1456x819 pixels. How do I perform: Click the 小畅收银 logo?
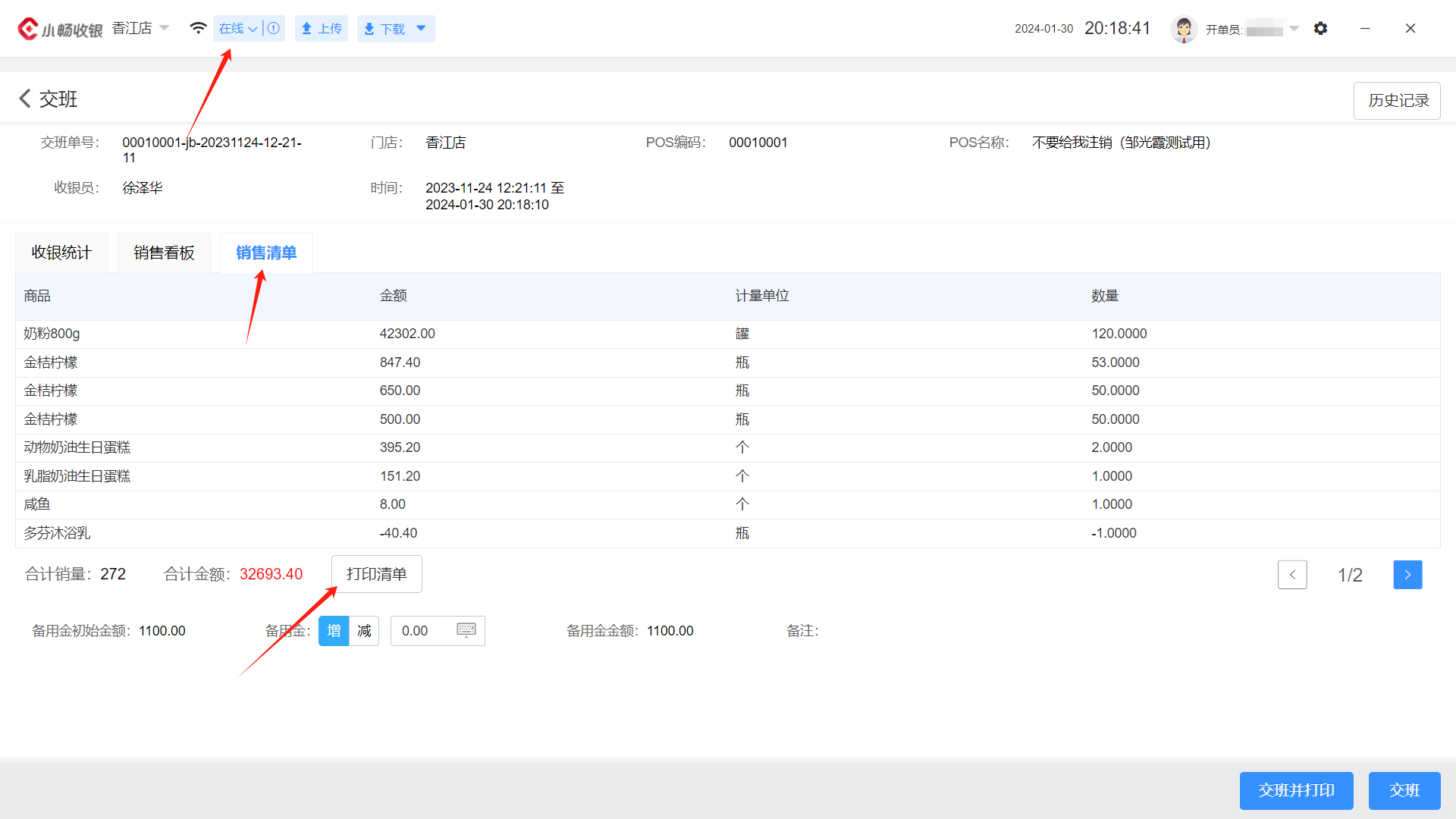61,29
